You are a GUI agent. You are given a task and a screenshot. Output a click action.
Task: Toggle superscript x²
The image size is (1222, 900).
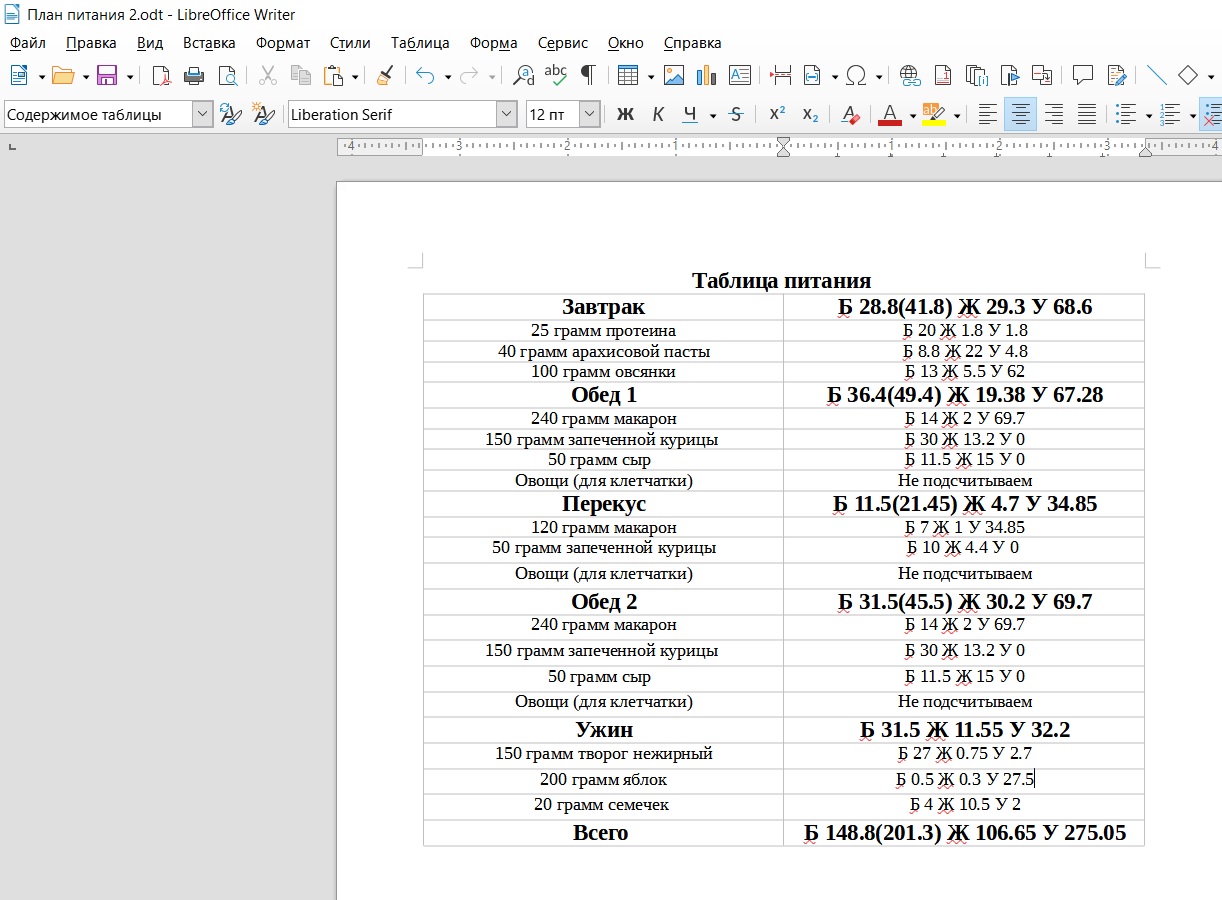click(x=777, y=115)
